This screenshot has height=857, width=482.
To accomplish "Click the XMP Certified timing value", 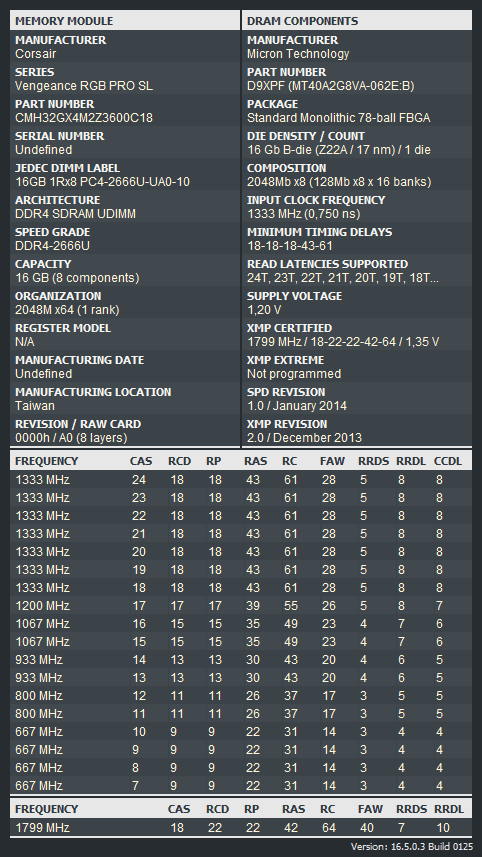I will click(343, 342).
